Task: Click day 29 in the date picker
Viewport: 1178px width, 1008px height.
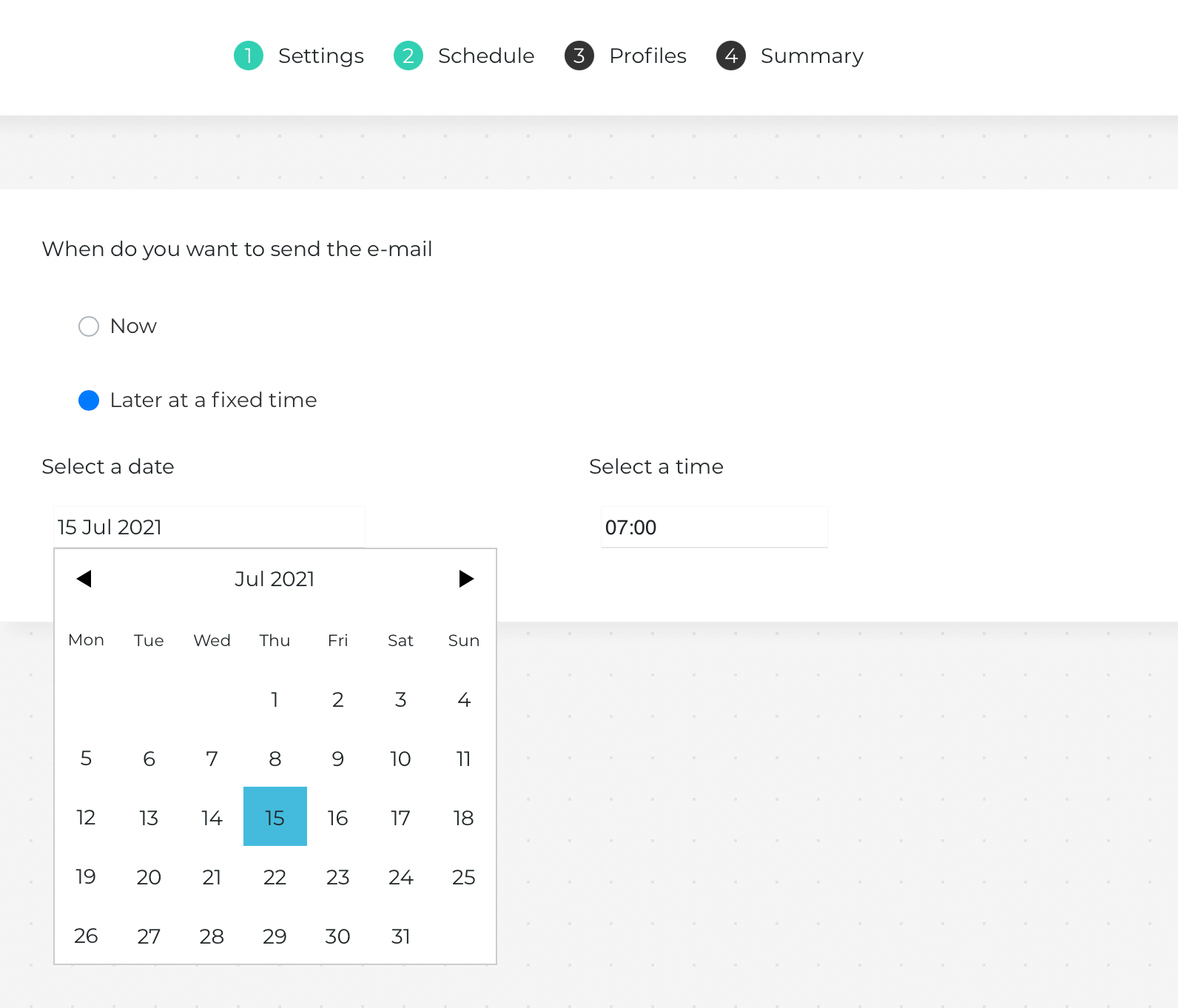Action: [x=275, y=936]
